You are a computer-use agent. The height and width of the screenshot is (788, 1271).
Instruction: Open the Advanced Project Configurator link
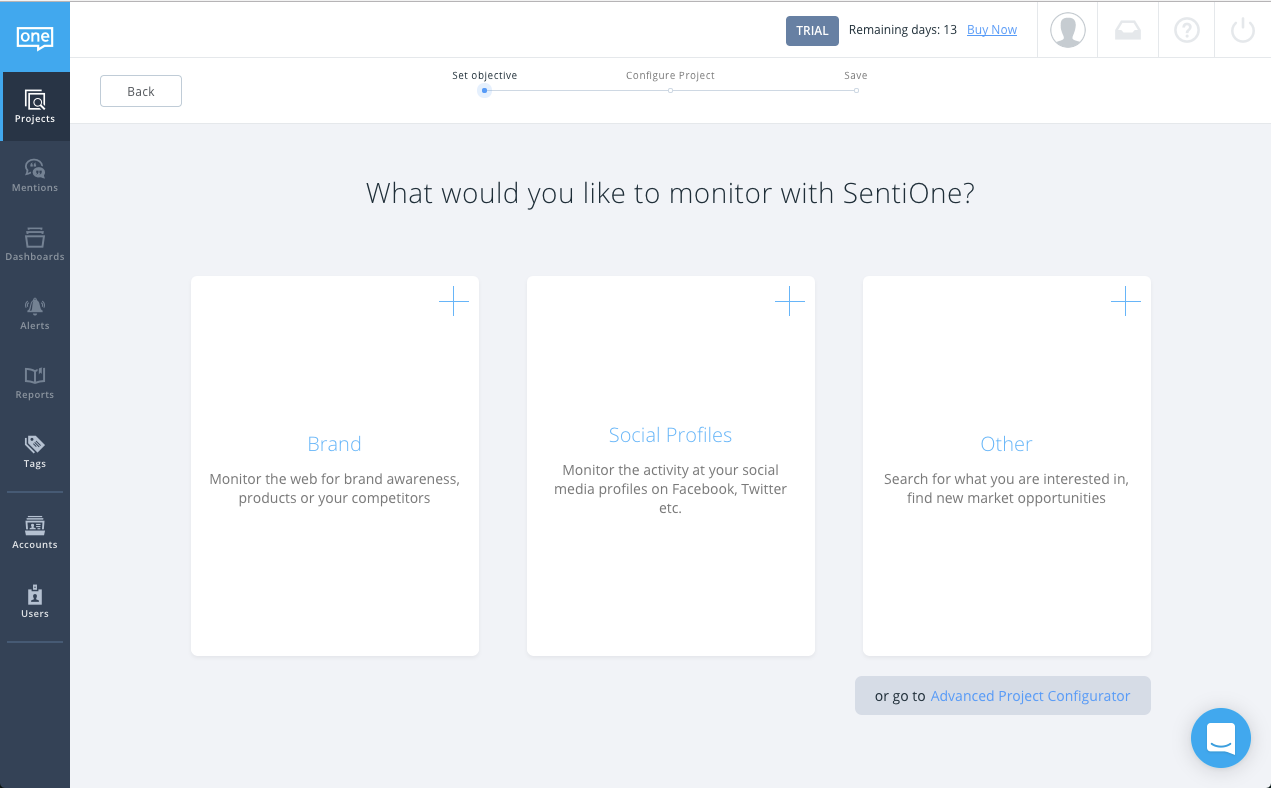1030,696
